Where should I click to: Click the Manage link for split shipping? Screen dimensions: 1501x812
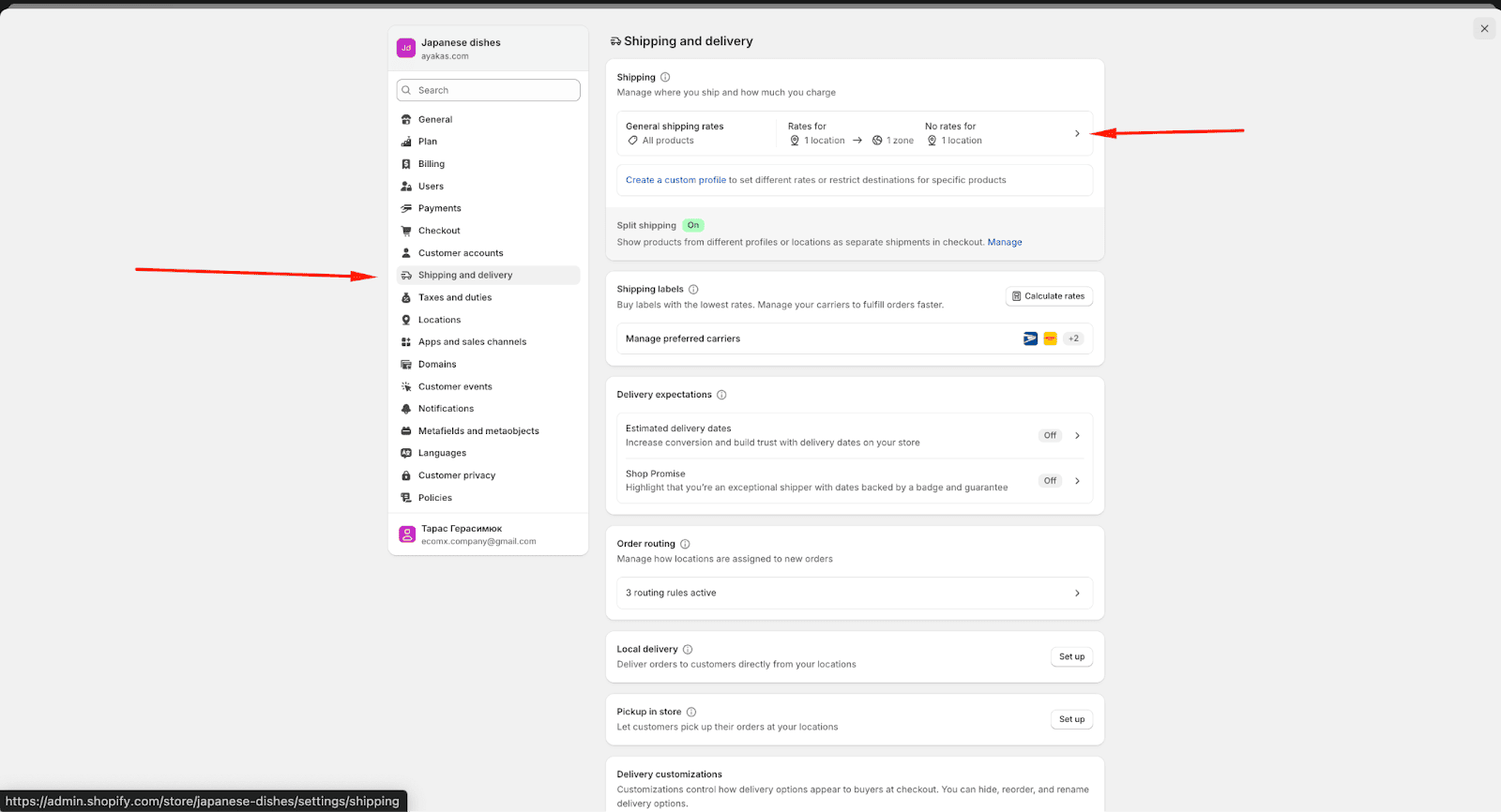click(x=1005, y=242)
